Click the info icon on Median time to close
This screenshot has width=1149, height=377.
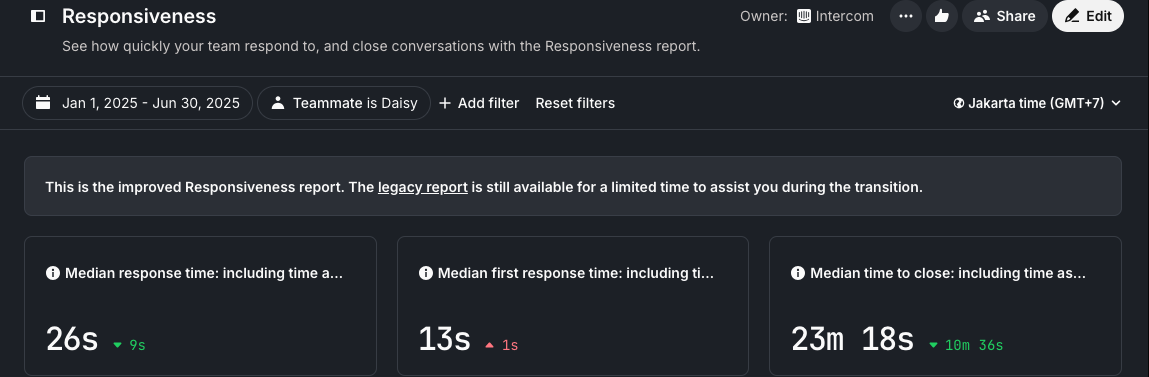[x=798, y=273]
